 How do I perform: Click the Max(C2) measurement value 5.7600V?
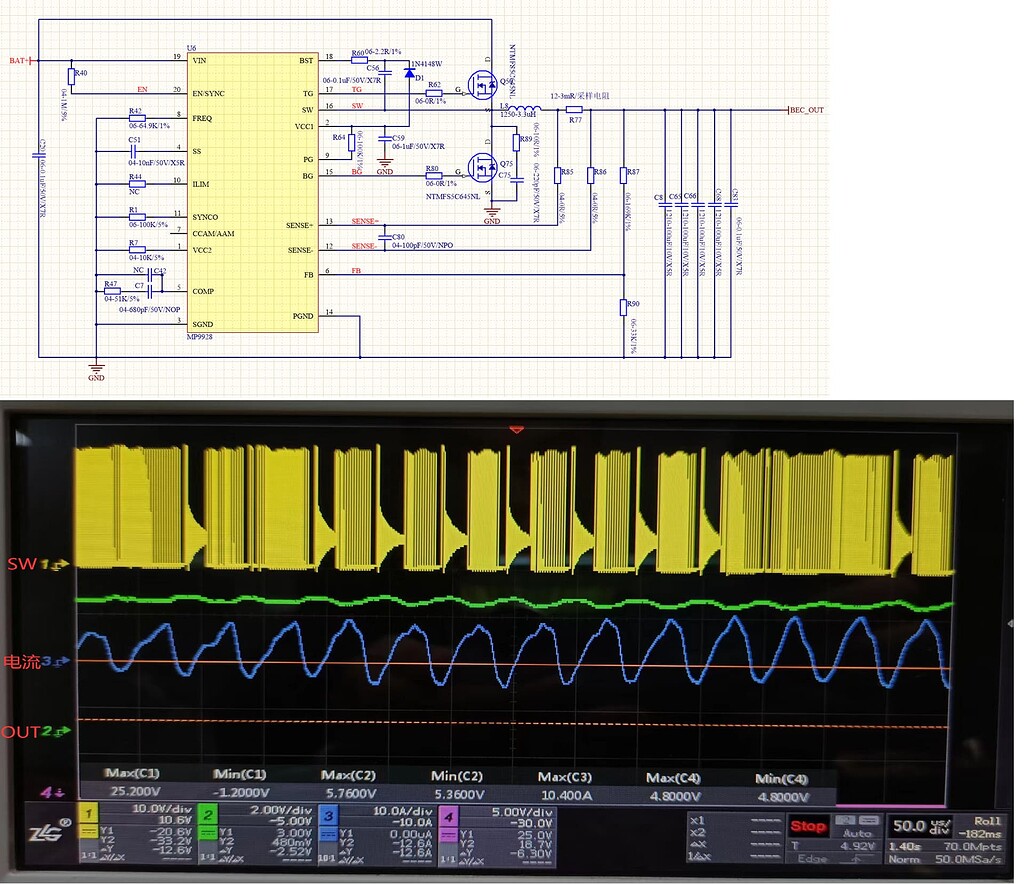(x=351, y=793)
